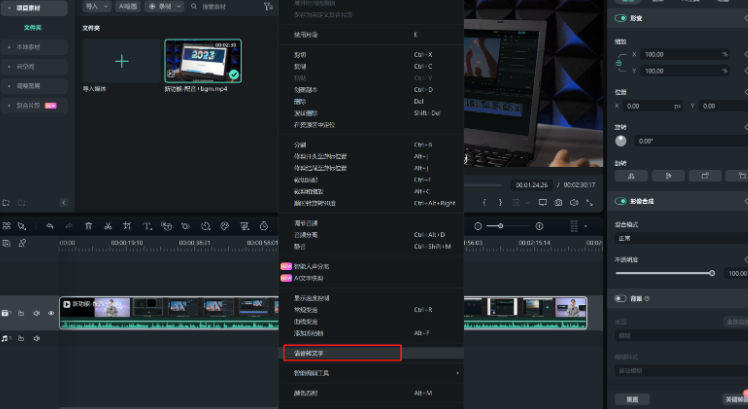Click the AI绘图 button
Image resolution: width=748 pixels, height=409 pixels.
tap(128, 6)
